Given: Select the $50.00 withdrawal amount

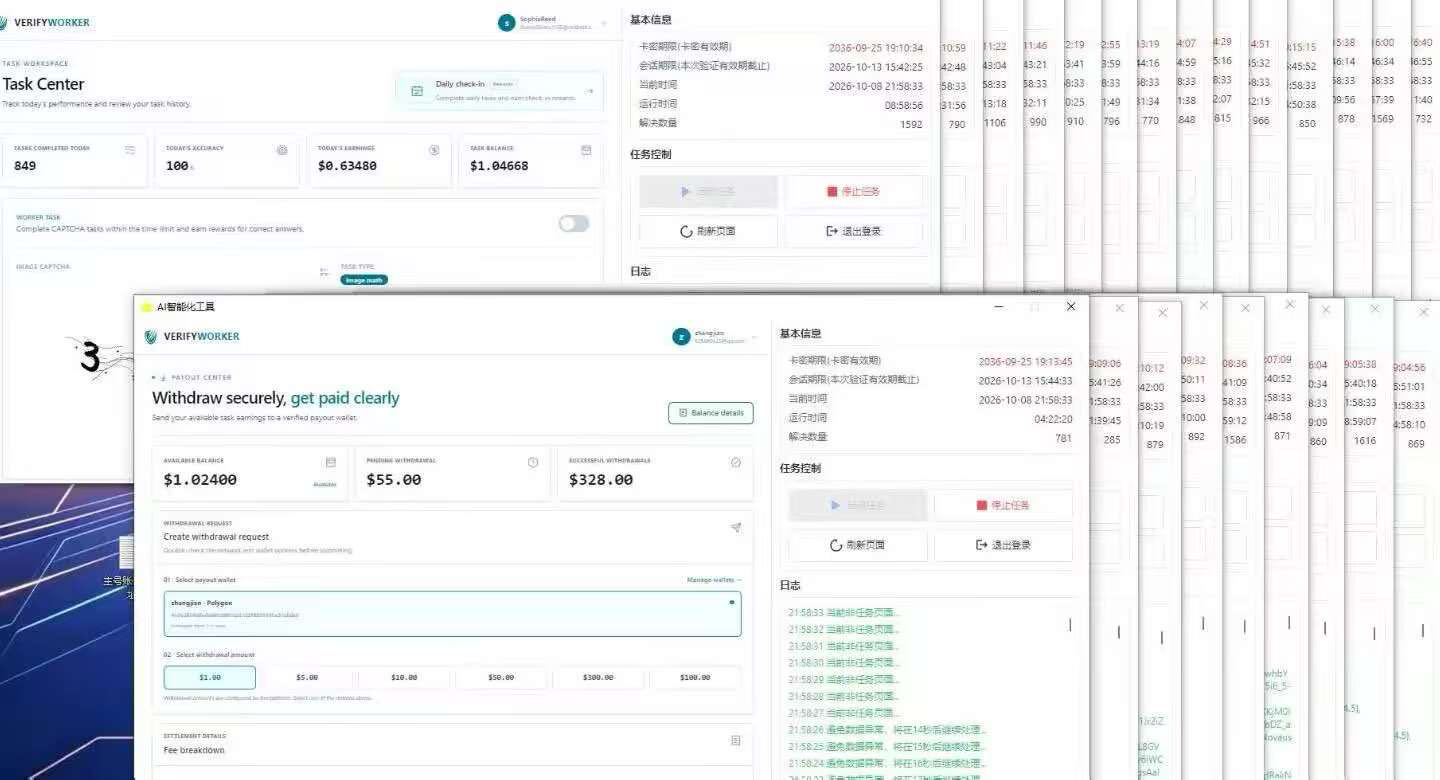Looking at the screenshot, I should pyautogui.click(x=501, y=677).
